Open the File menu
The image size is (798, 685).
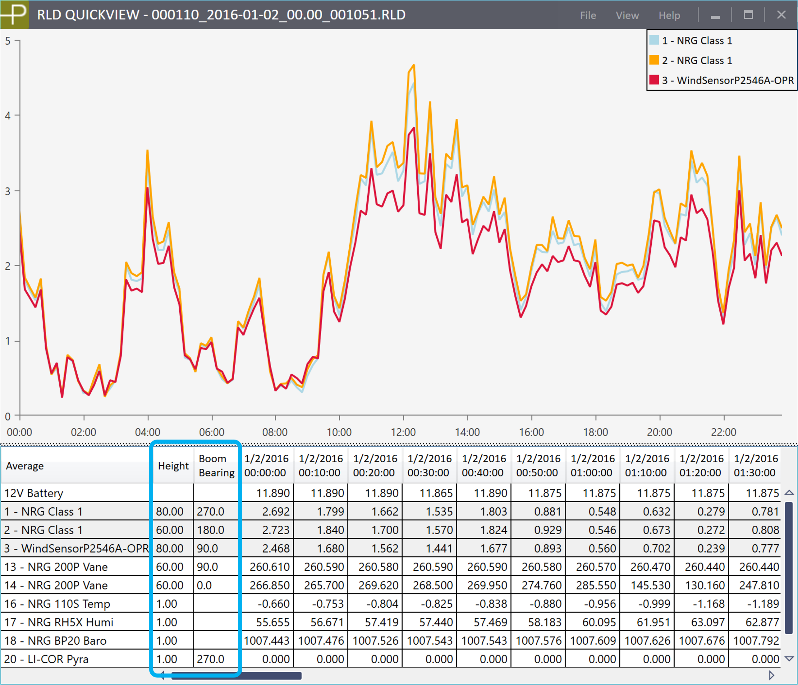tap(588, 16)
